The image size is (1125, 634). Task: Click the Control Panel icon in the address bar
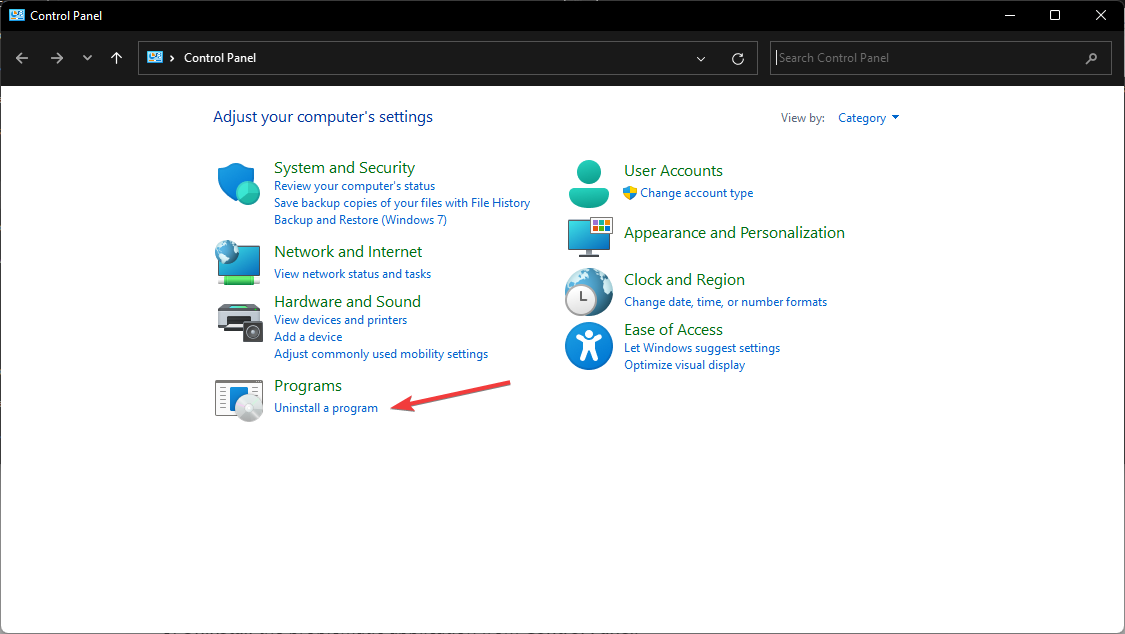[x=155, y=58]
